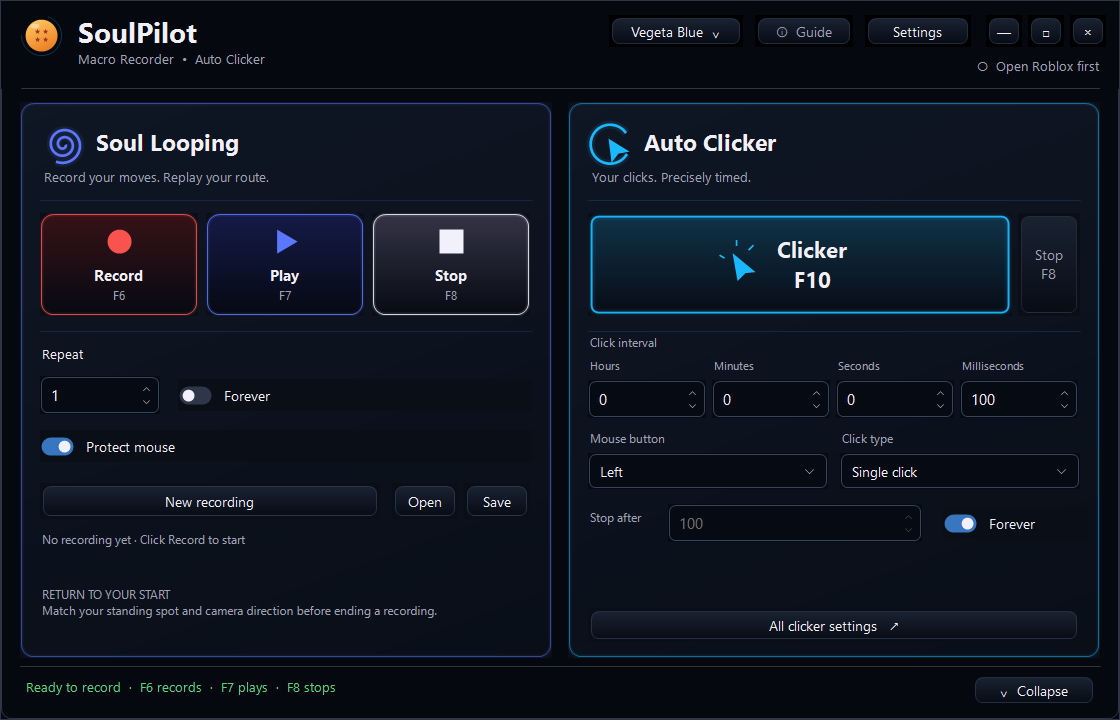Collapse the panel with the Collapse button
This screenshot has width=1120, height=720.
coord(1034,691)
